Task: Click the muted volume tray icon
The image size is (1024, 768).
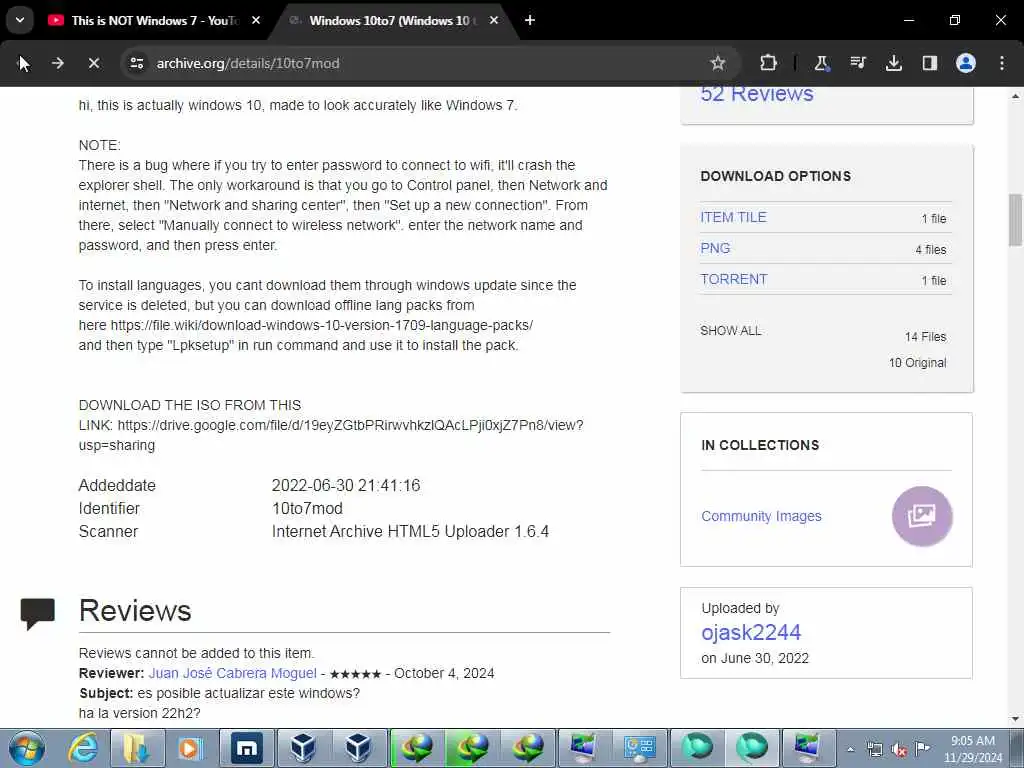Action: 899,750
